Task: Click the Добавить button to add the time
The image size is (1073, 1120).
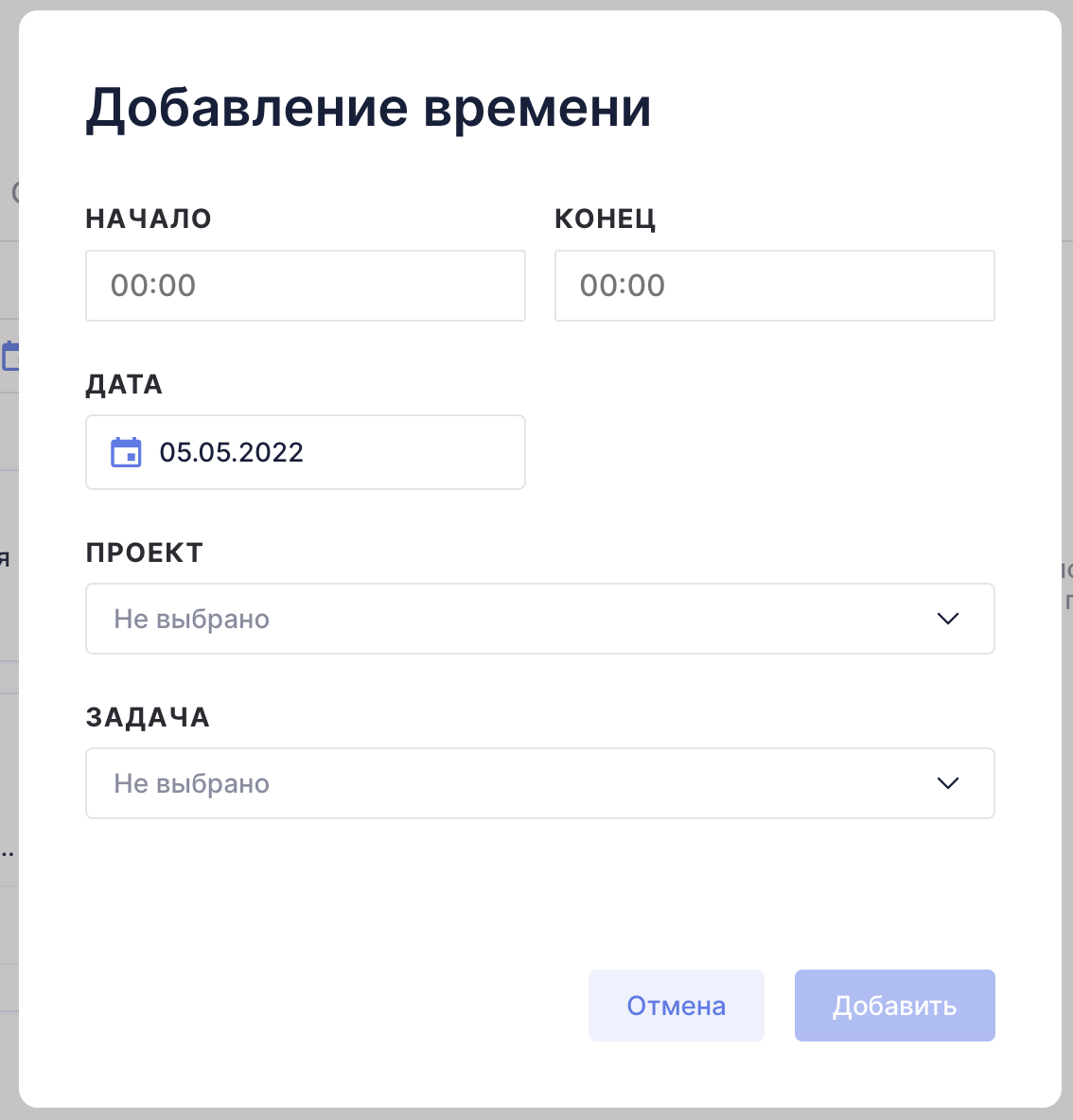Action: pyautogui.click(x=895, y=1006)
